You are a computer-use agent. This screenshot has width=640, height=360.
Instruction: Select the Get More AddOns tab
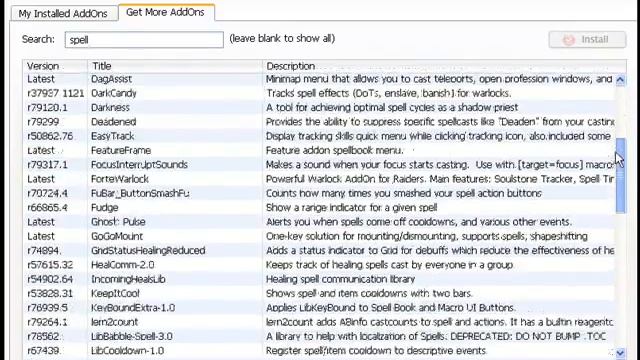[166, 12]
